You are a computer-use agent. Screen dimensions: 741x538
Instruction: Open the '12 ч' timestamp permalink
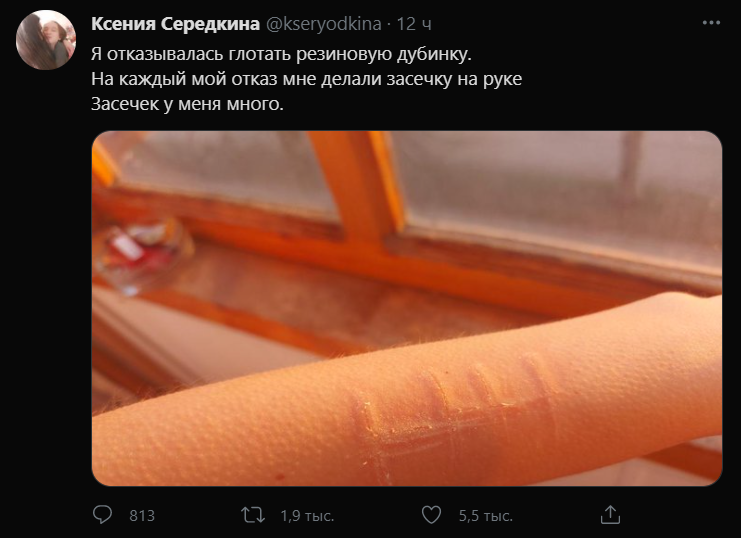(x=414, y=24)
